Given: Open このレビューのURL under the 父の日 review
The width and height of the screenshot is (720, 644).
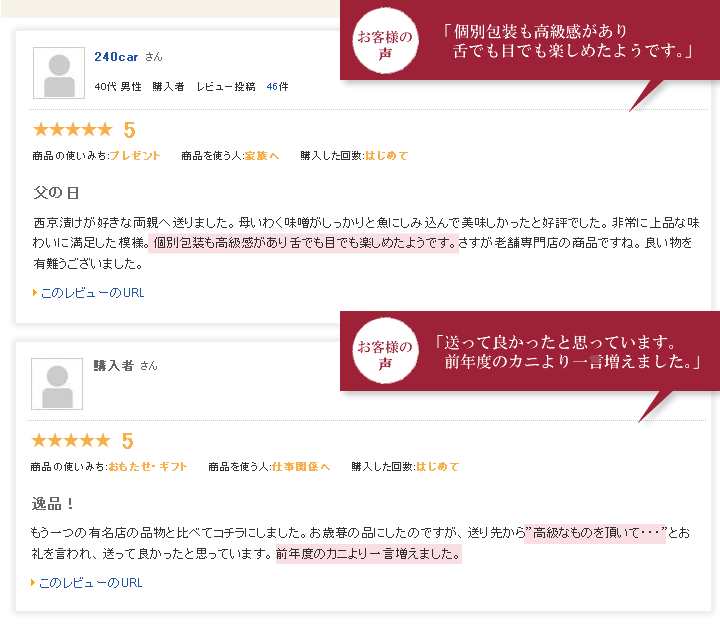Looking at the screenshot, I should [92, 293].
